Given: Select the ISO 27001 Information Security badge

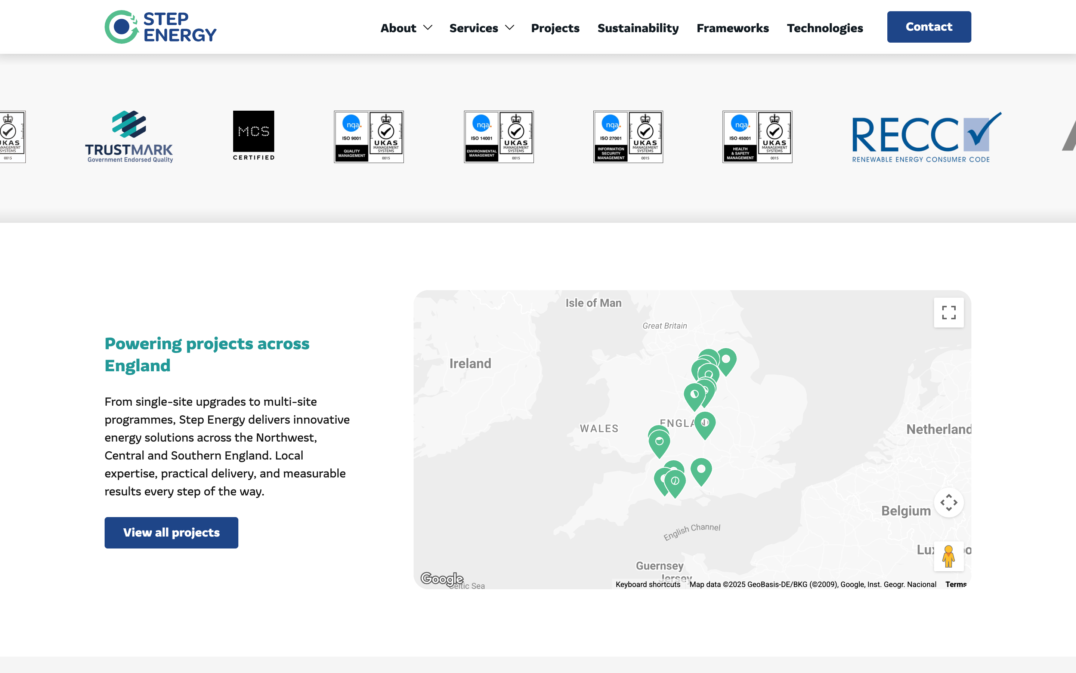Looking at the screenshot, I should click(628, 136).
